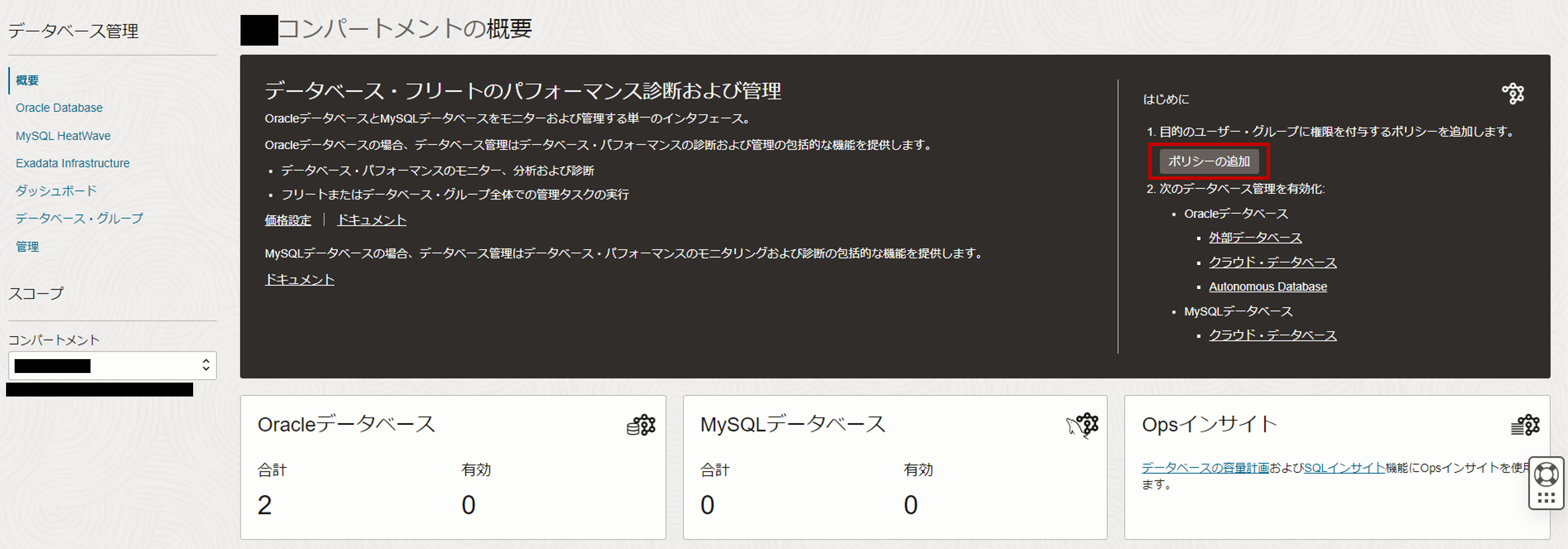The image size is (1568, 549).
Task: Click the コンパートメントの概要 page title
Action: tap(406, 29)
